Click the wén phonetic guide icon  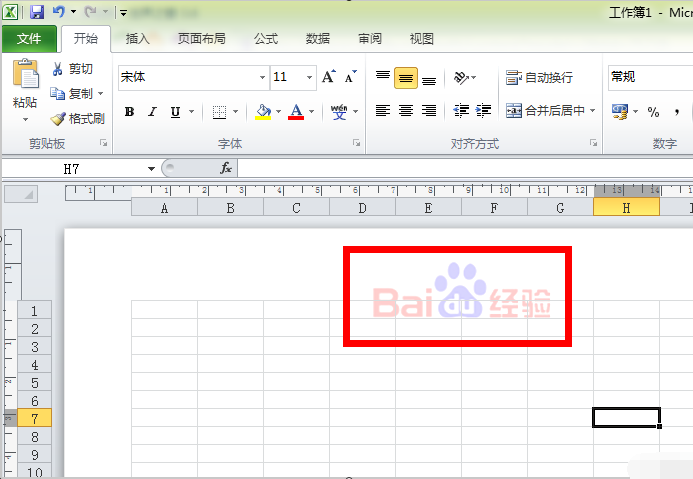339,112
